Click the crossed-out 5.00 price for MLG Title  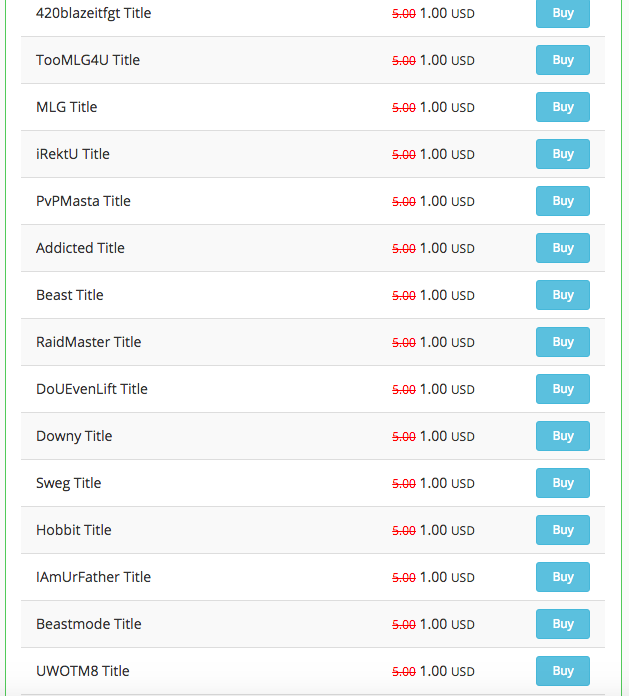pos(403,108)
